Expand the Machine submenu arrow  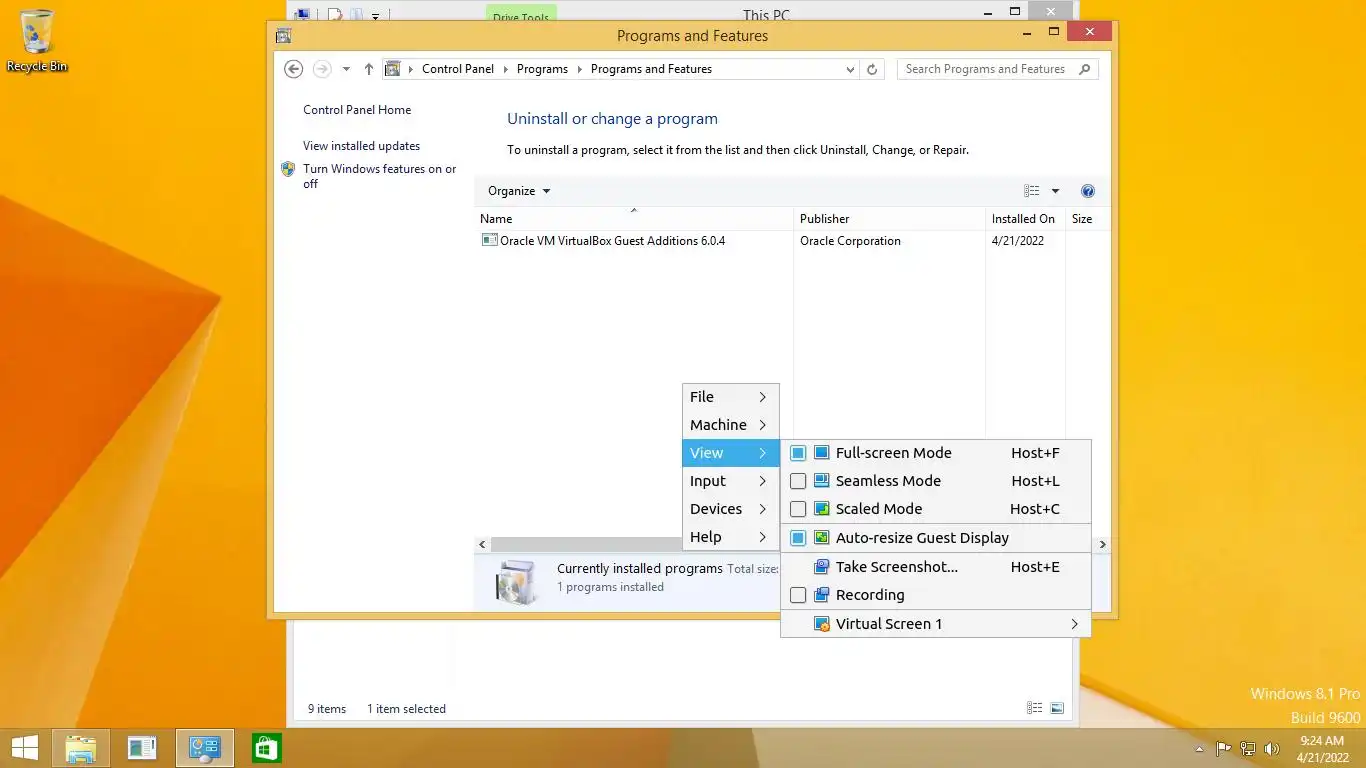[x=762, y=425]
